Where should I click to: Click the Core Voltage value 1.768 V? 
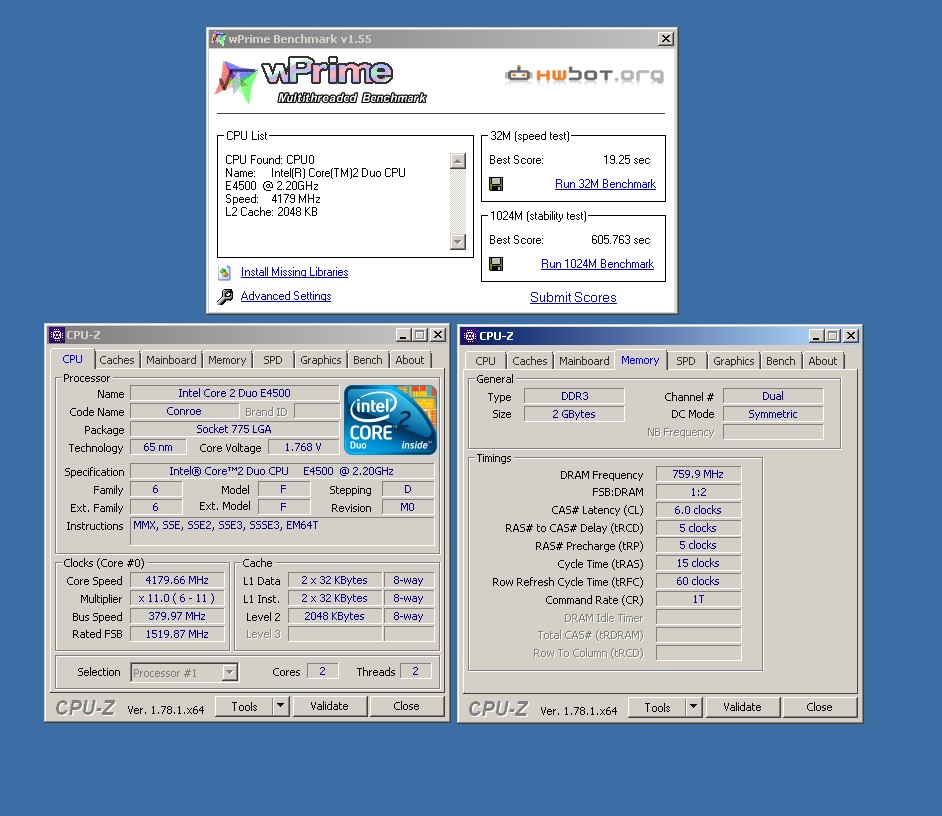303,448
